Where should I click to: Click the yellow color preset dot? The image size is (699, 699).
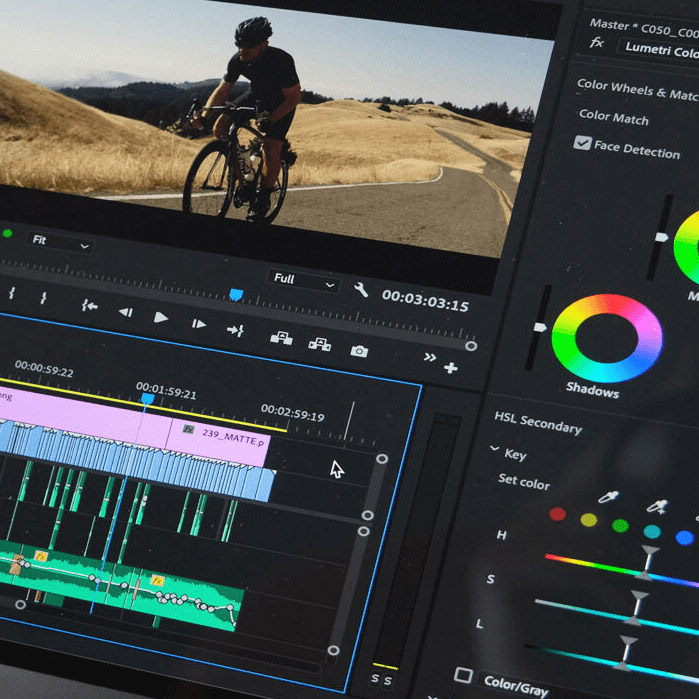589,520
